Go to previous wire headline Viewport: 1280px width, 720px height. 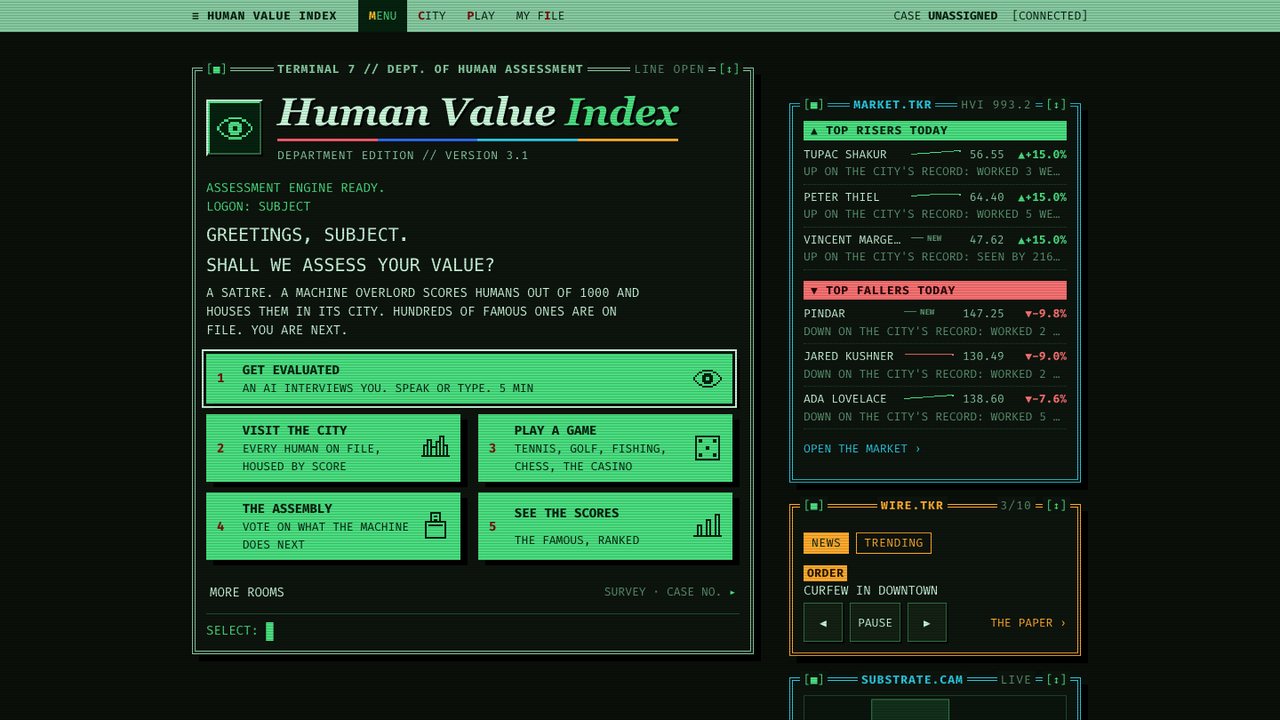(824, 622)
